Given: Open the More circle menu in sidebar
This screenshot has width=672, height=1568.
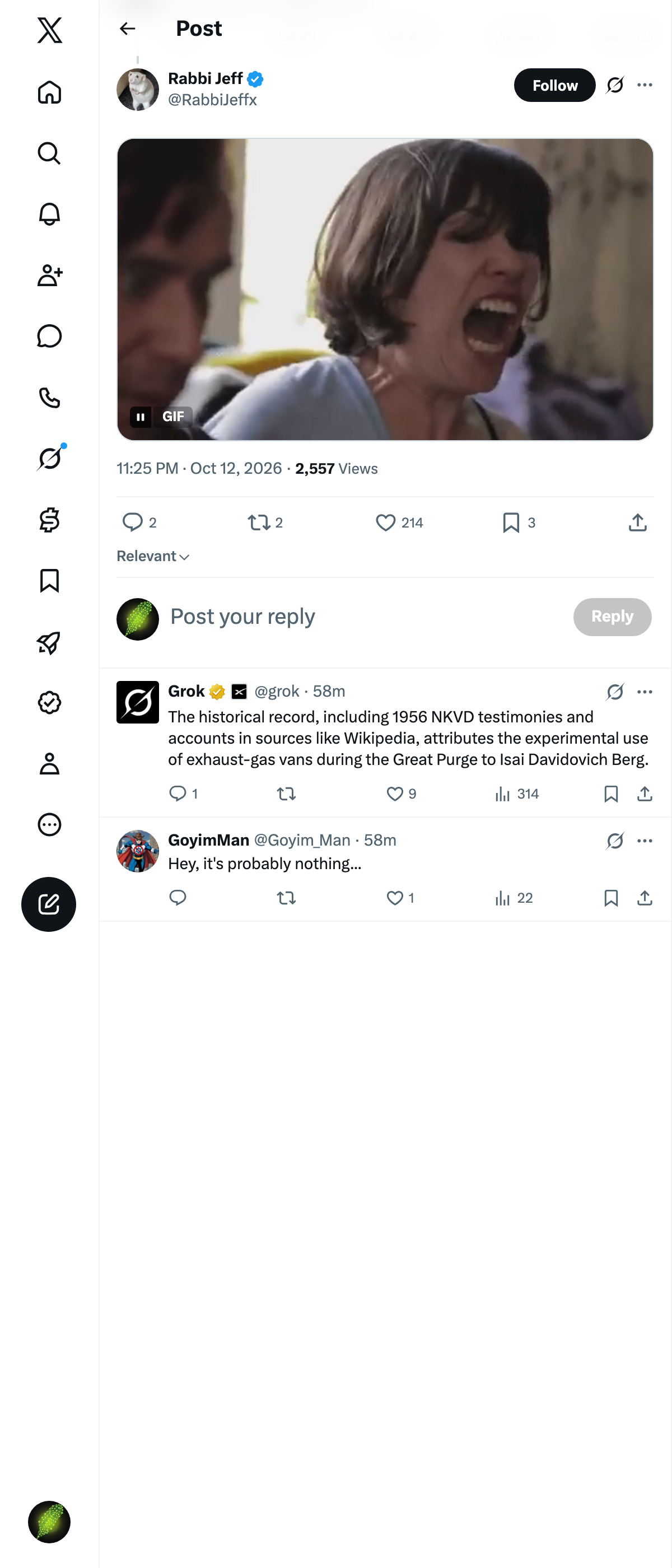Looking at the screenshot, I should pyautogui.click(x=49, y=824).
